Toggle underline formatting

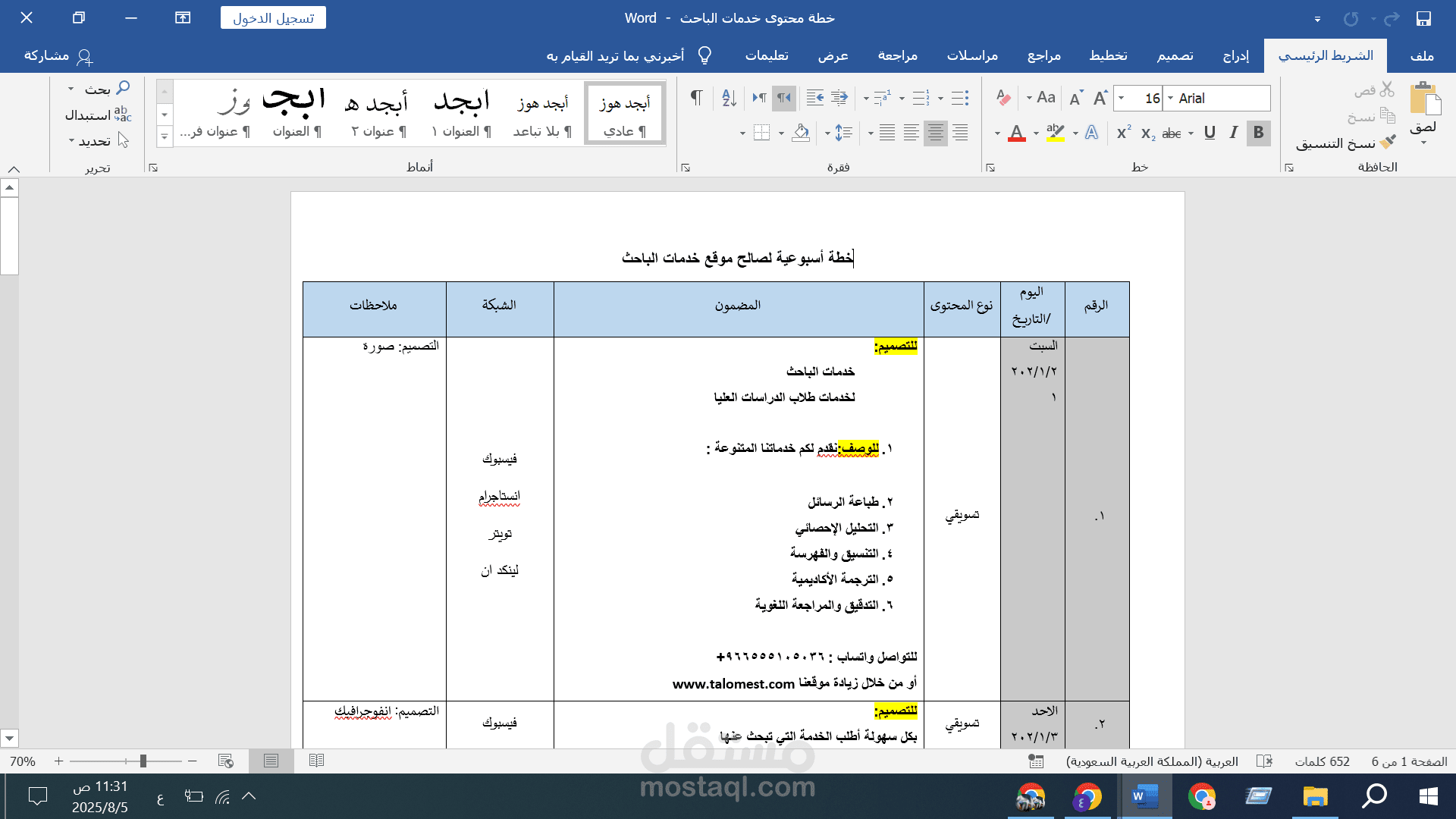1210,133
